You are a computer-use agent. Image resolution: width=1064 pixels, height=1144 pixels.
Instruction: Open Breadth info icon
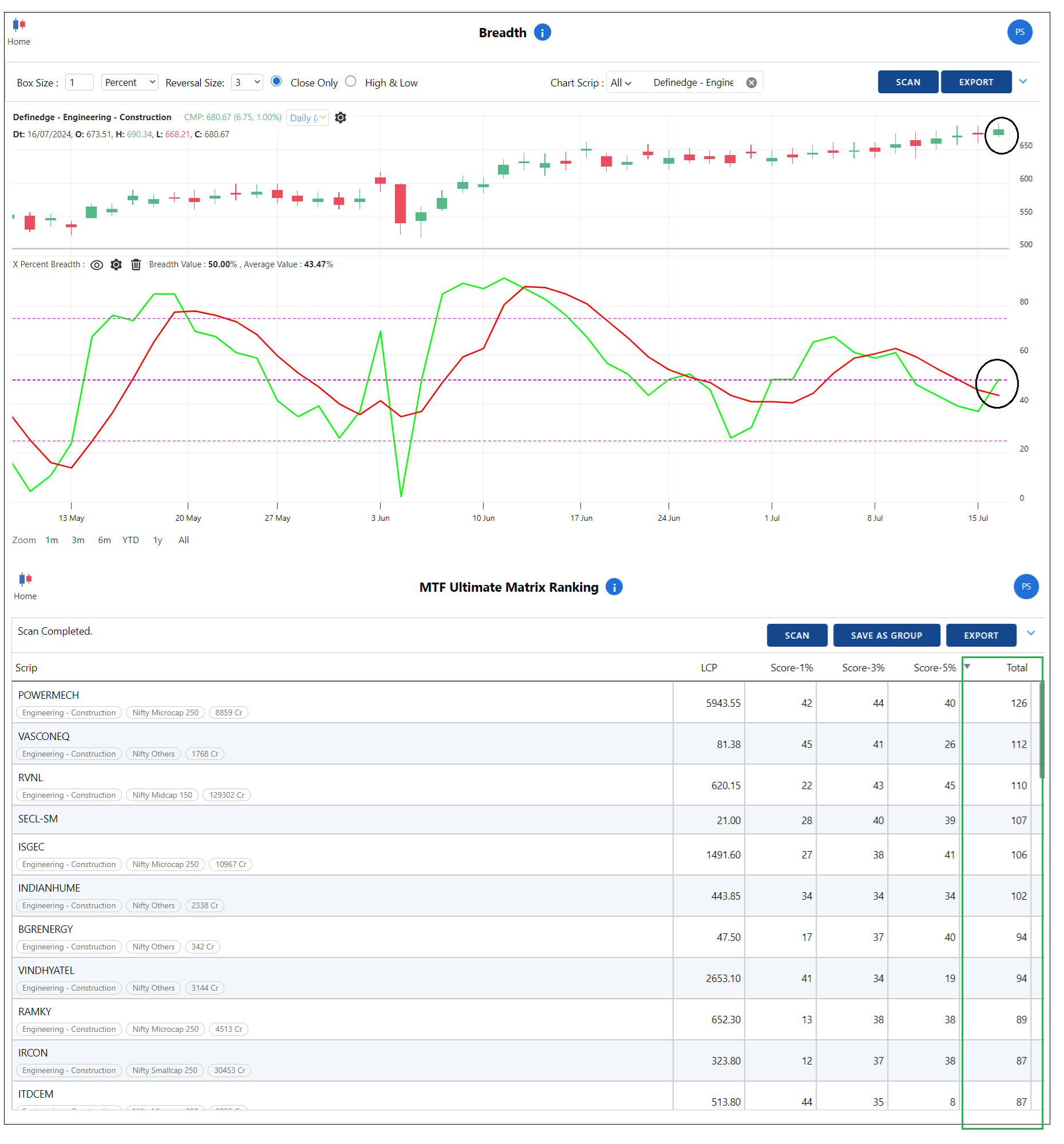pos(541,32)
